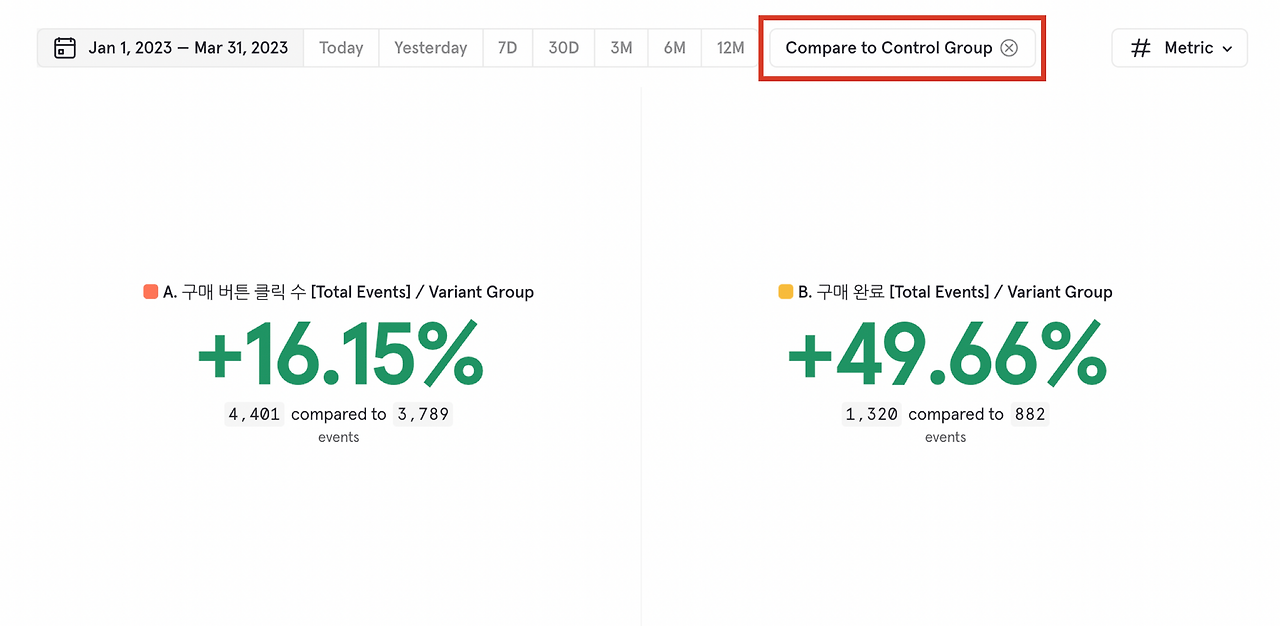Expand the Metric dropdown chevron
This screenshot has width=1280, height=626.
point(1227,49)
